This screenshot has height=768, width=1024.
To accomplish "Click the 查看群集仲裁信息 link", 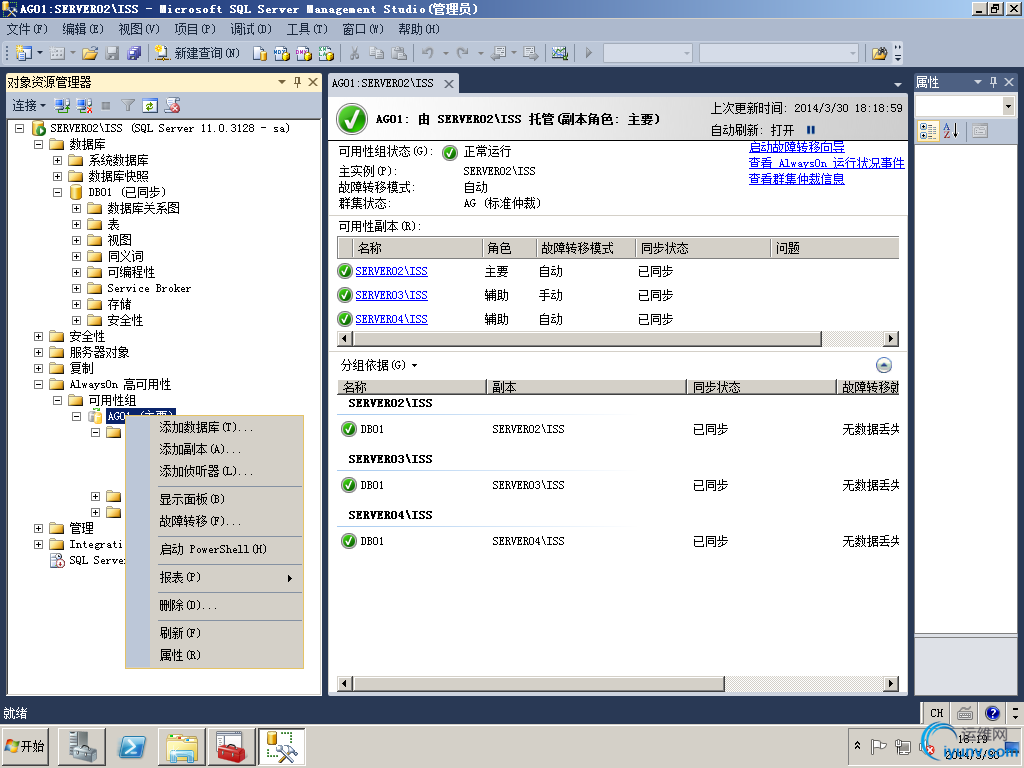I will [x=796, y=178].
